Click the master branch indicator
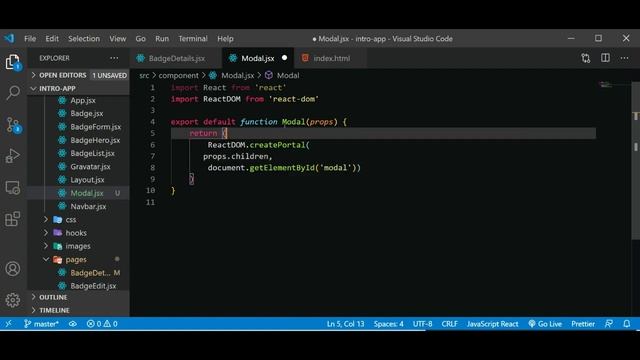This screenshot has height=360, width=640. [x=41, y=324]
